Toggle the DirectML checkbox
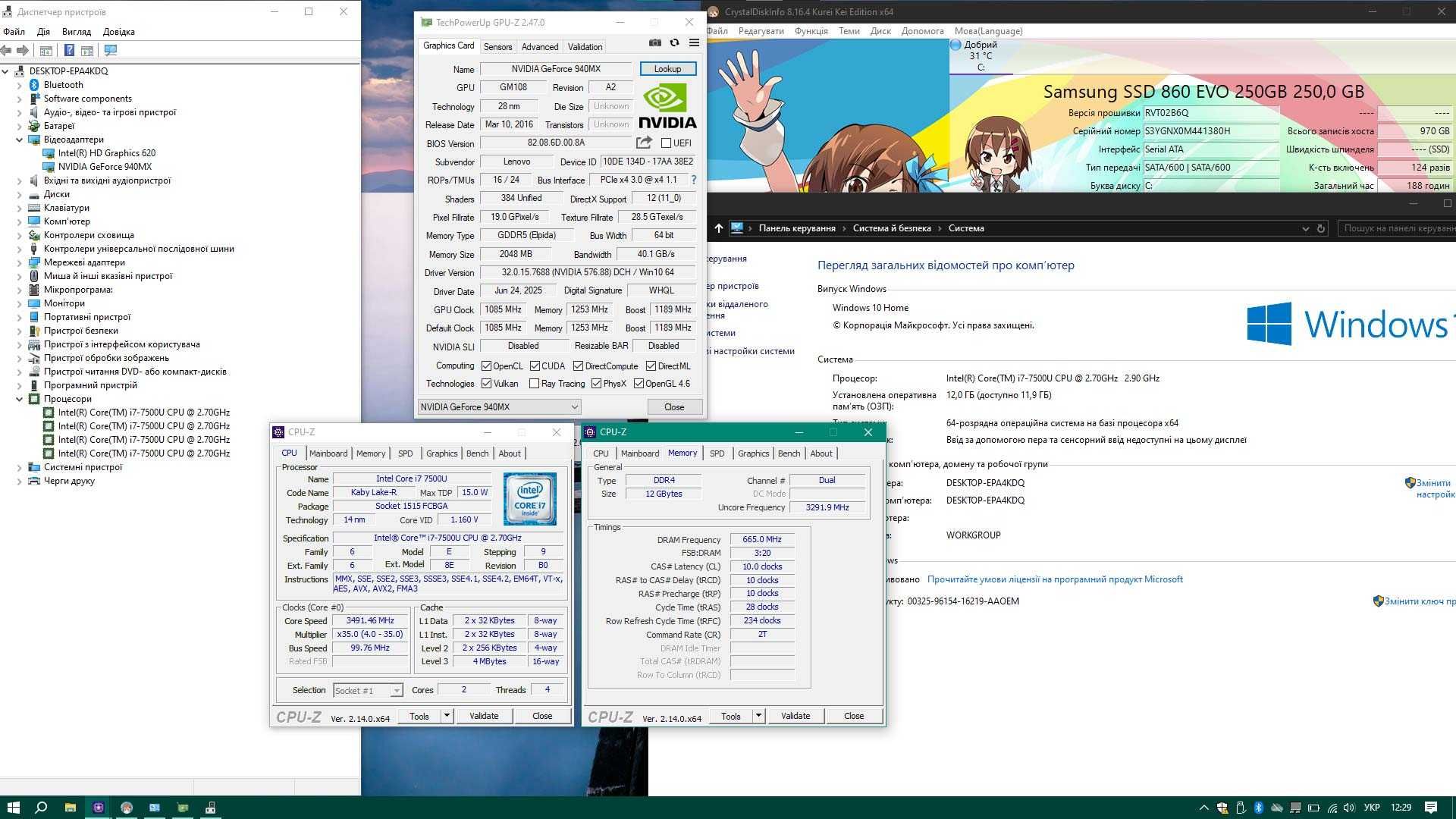Viewport: 1456px width, 819px height. point(651,366)
